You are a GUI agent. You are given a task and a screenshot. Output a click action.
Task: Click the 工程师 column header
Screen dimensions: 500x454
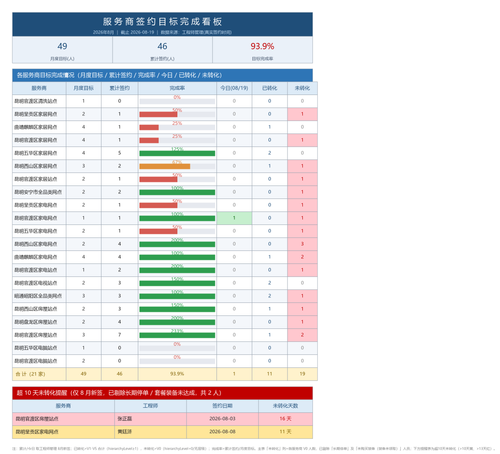pyautogui.click(x=150, y=406)
